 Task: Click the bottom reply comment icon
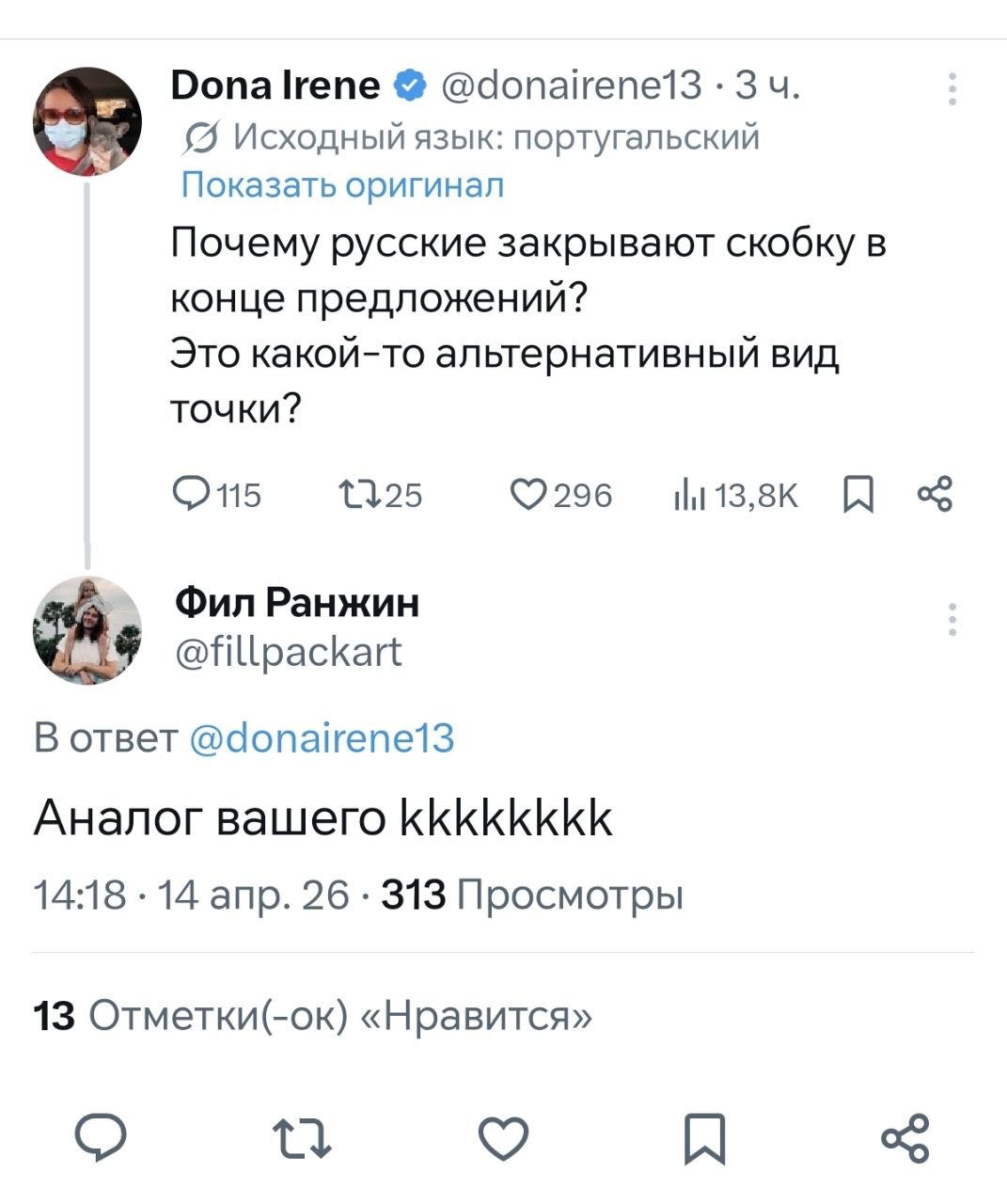pos(102,1138)
